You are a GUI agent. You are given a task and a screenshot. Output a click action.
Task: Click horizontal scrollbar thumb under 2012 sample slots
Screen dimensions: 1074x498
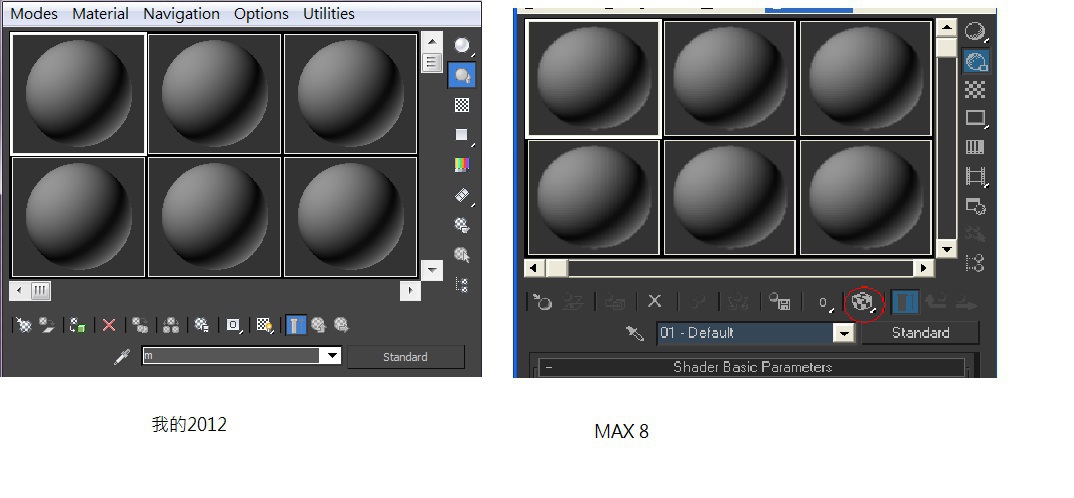pos(40,290)
